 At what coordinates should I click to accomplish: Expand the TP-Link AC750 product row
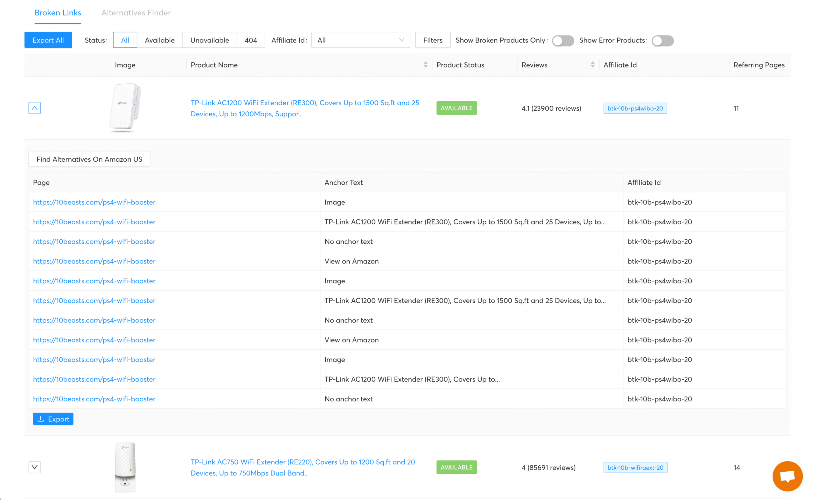coord(34,467)
